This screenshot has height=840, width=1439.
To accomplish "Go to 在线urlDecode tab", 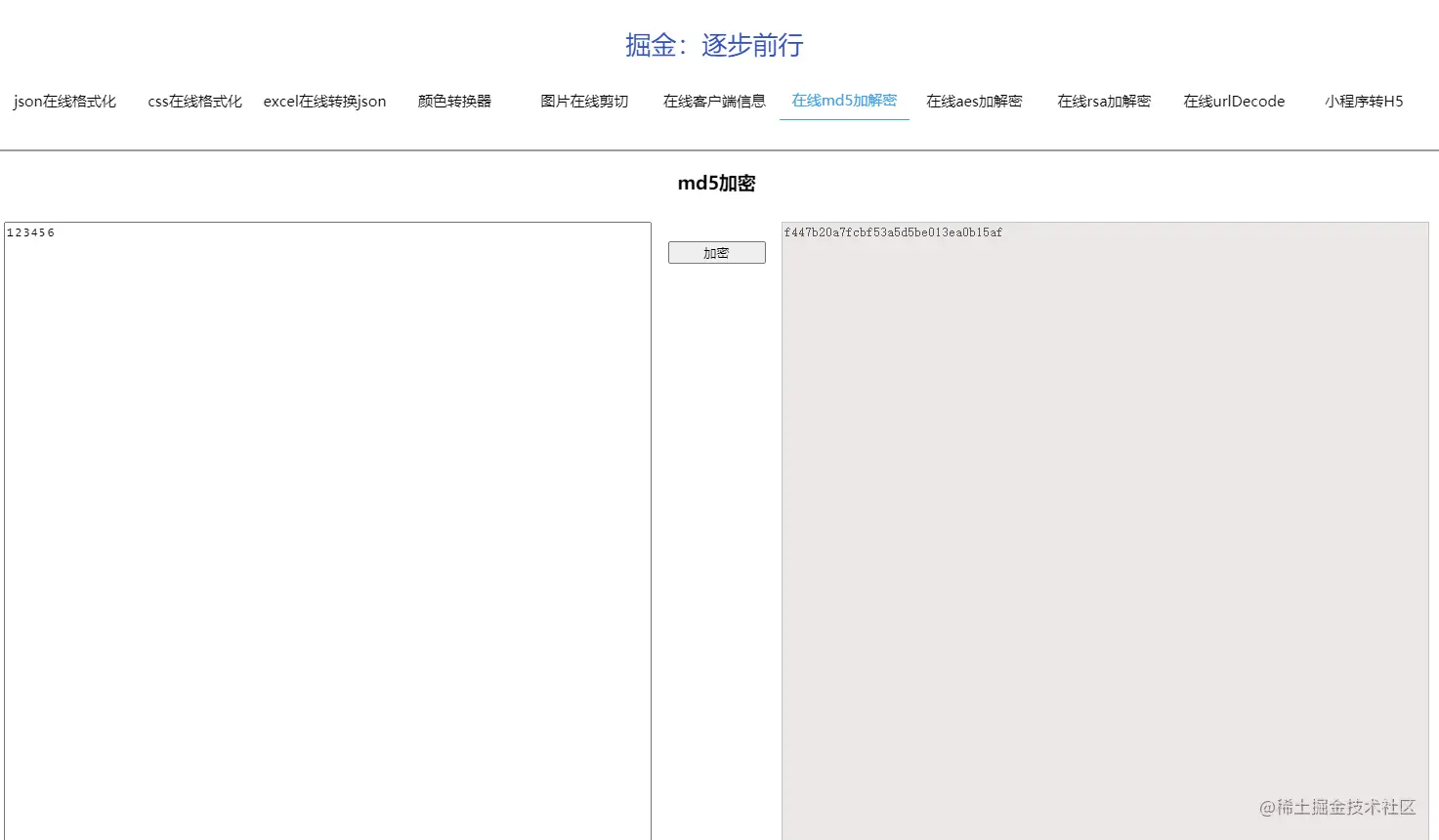I will pos(1234,101).
